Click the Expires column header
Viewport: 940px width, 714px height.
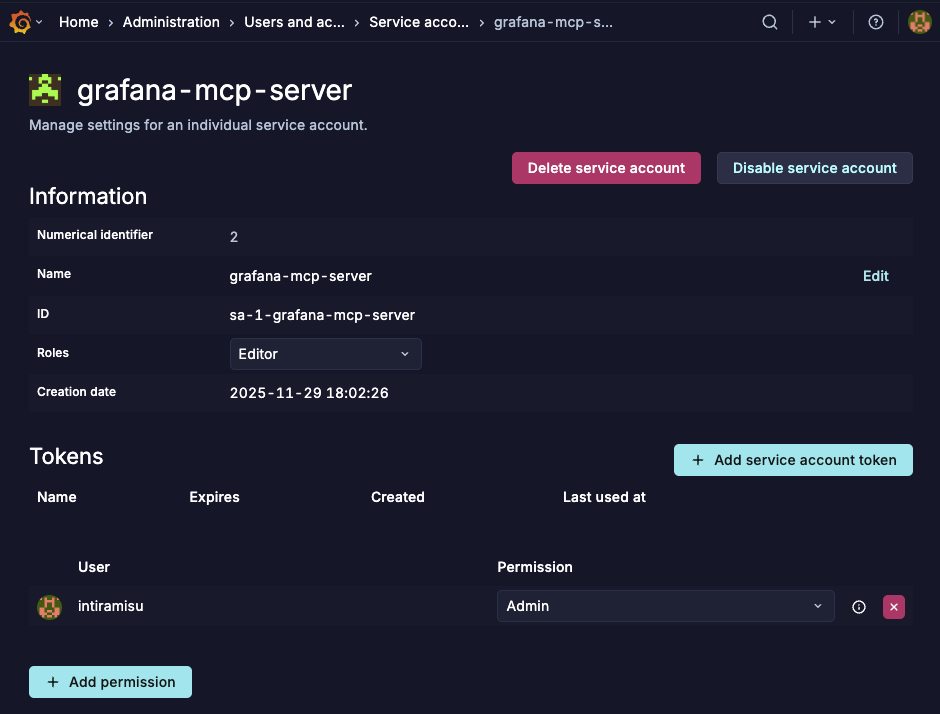tap(214, 497)
